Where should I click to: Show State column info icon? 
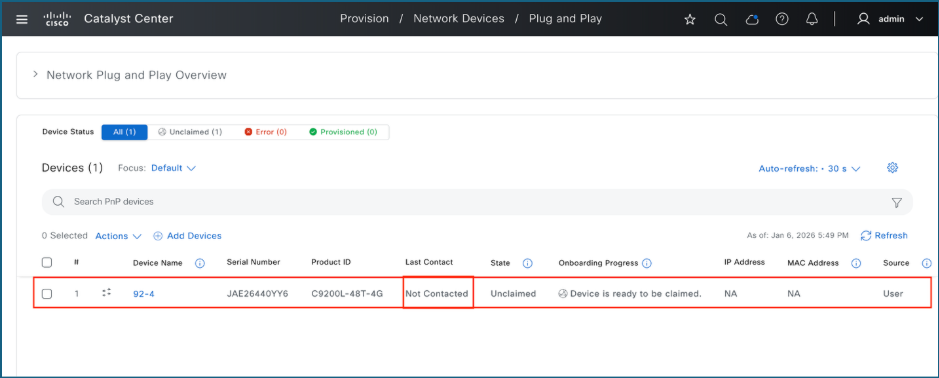click(528, 263)
